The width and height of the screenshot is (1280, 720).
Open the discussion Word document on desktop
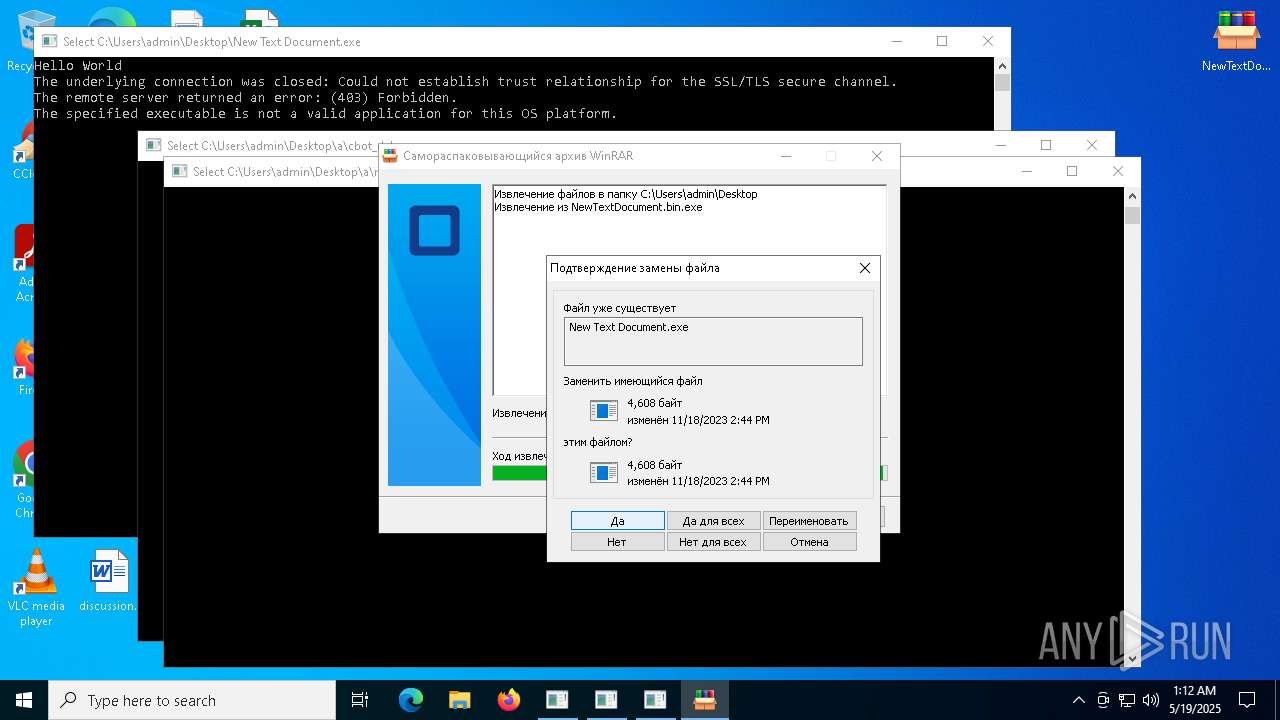(x=109, y=581)
